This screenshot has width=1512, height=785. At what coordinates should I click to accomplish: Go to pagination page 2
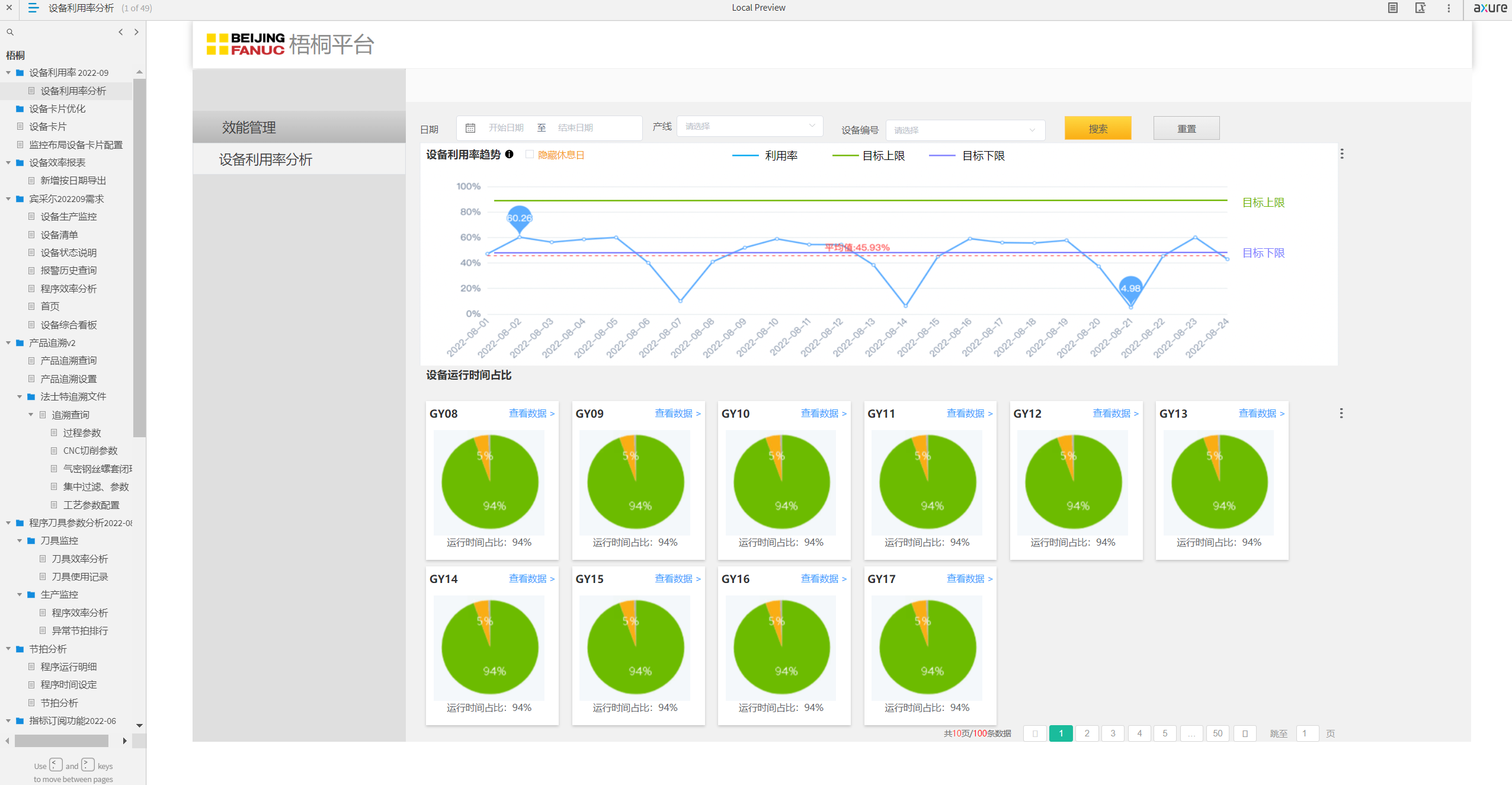pyautogui.click(x=1087, y=733)
